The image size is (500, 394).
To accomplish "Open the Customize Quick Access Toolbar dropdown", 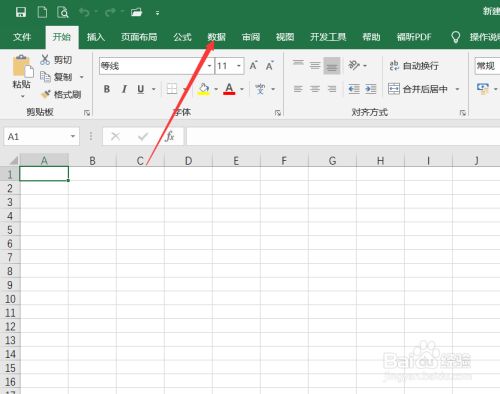I will [x=157, y=13].
